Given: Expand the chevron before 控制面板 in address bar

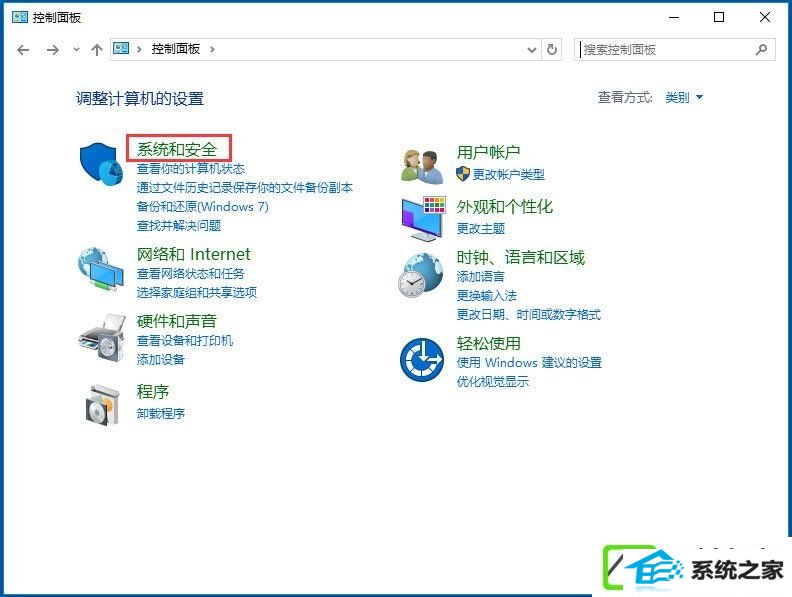Looking at the screenshot, I should pyautogui.click(x=139, y=49).
